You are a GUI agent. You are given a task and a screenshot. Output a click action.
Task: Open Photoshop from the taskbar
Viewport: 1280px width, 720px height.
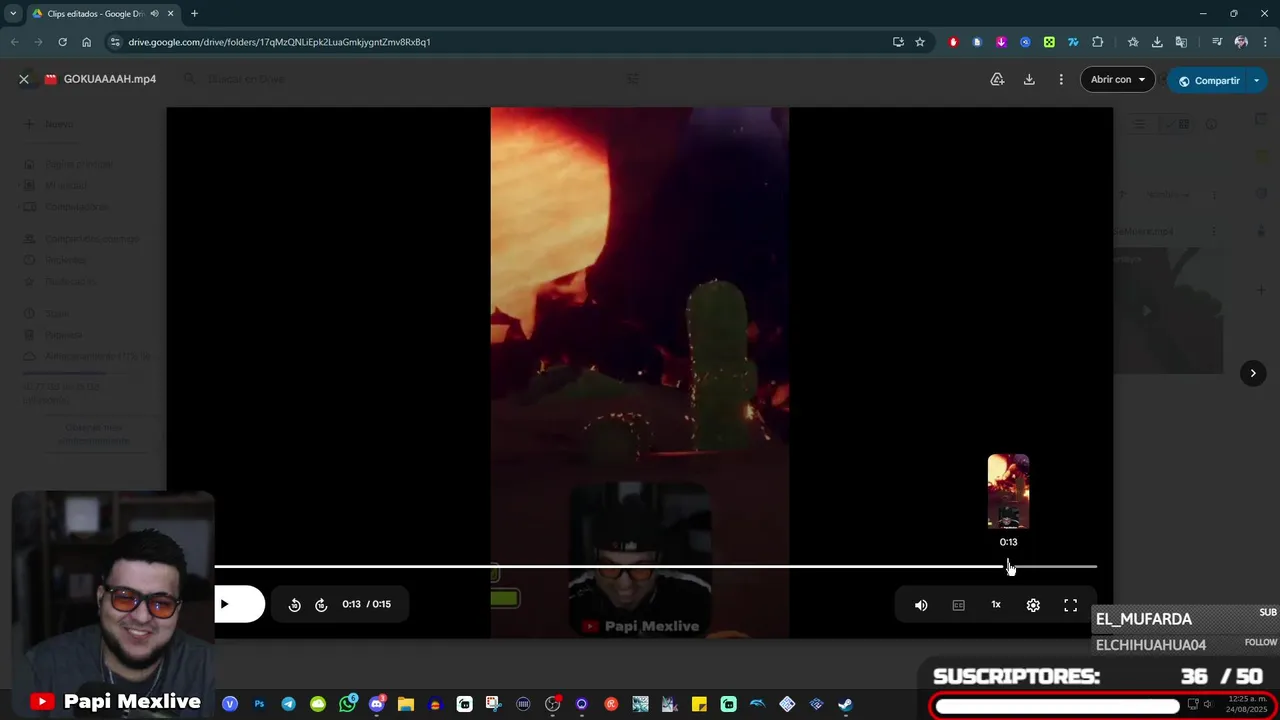click(x=259, y=704)
